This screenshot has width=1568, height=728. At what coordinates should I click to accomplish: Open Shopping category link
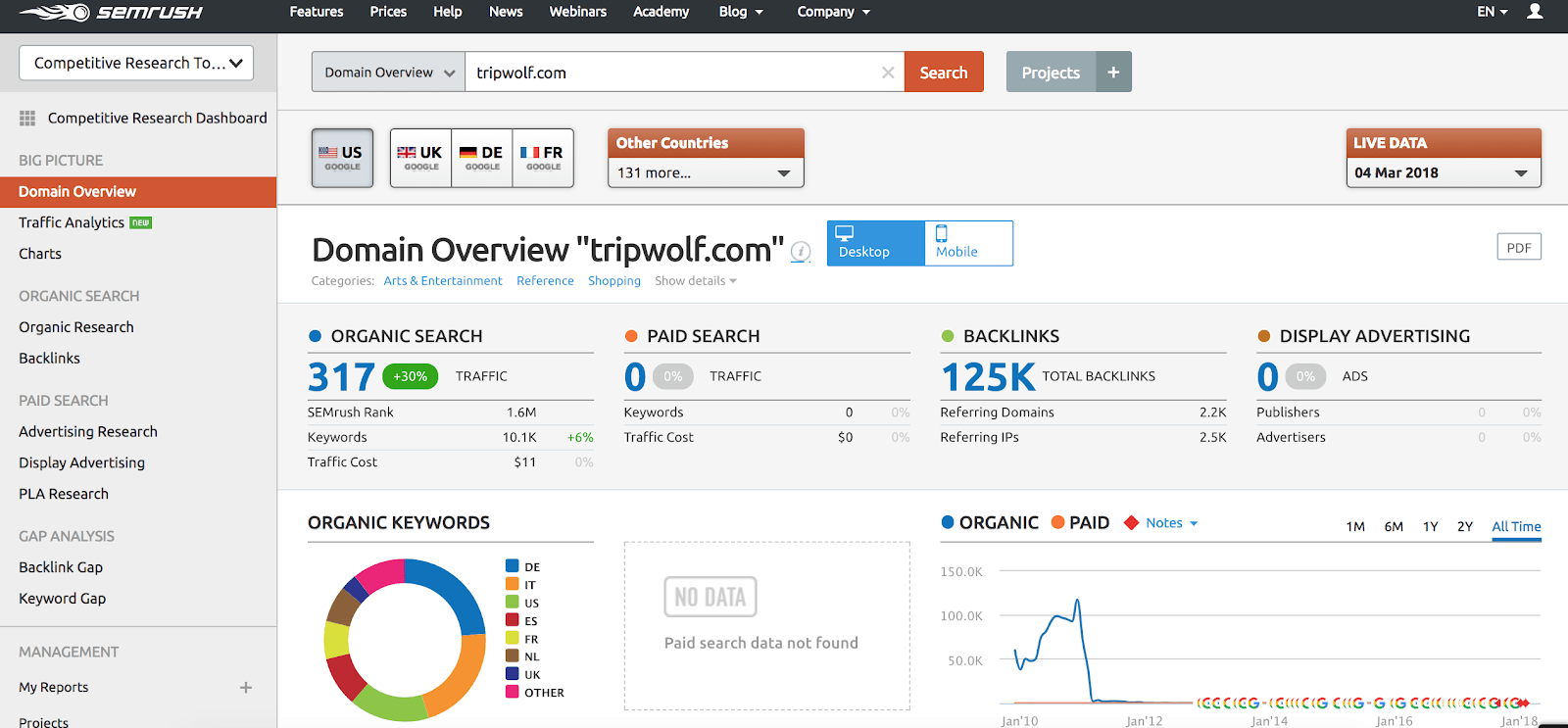[x=614, y=281]
